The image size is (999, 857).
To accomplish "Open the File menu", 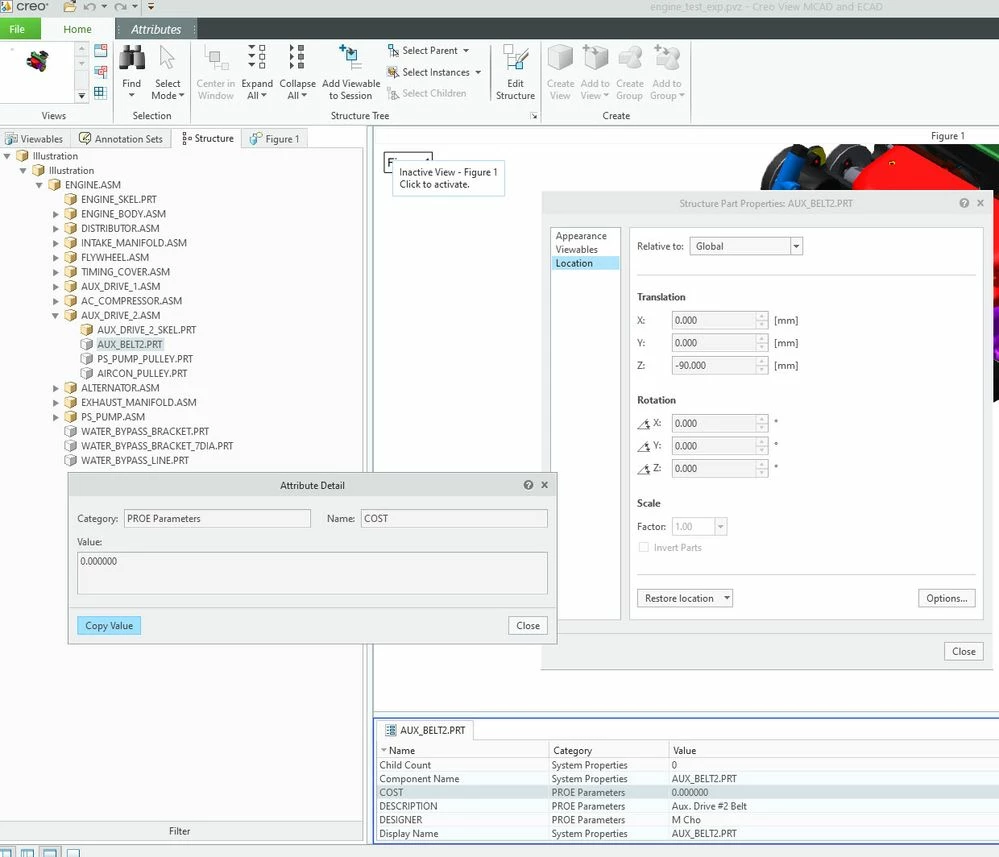I will [x=17, y=29].
